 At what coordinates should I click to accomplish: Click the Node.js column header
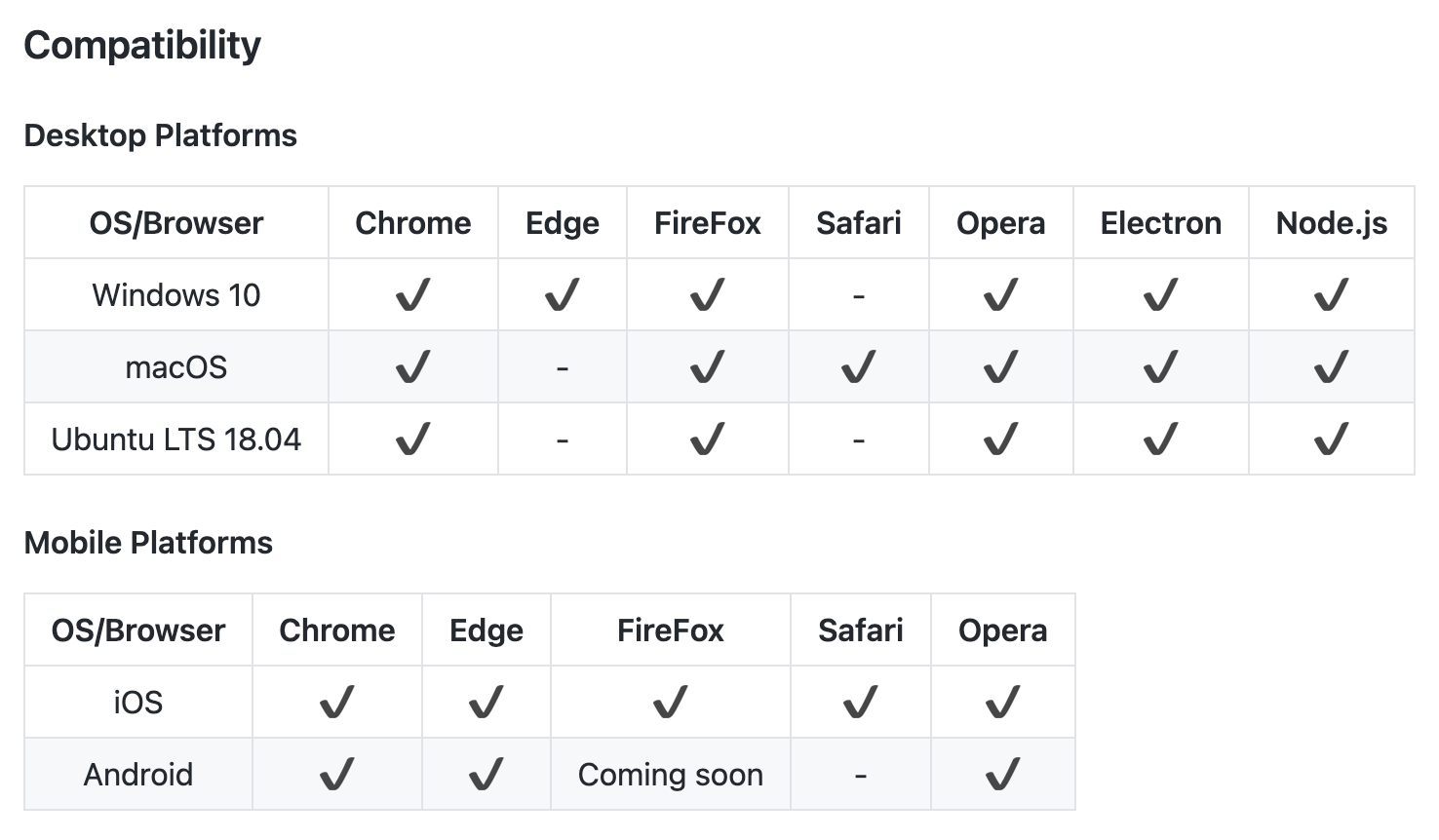pyautogui.click(x=1331, y=223)
